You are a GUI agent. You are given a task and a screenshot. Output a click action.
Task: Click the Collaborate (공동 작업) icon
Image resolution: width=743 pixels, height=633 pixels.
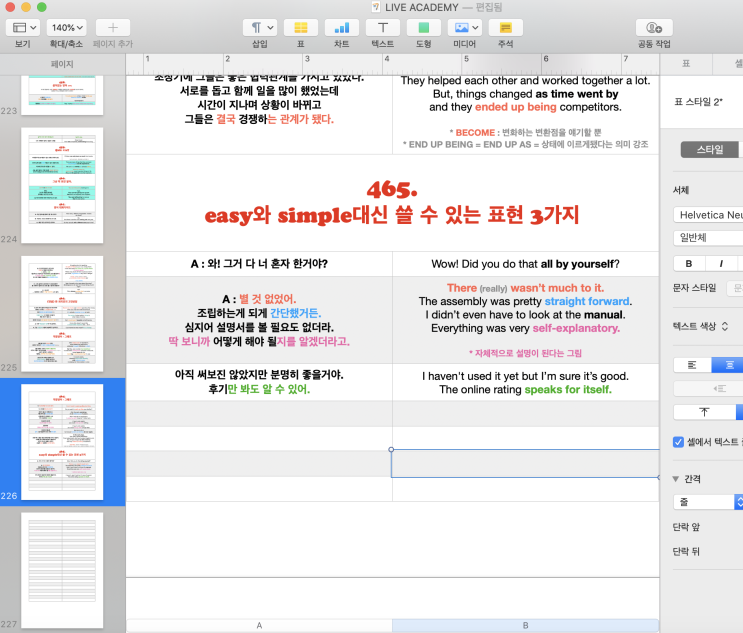[x=654, y=27]
